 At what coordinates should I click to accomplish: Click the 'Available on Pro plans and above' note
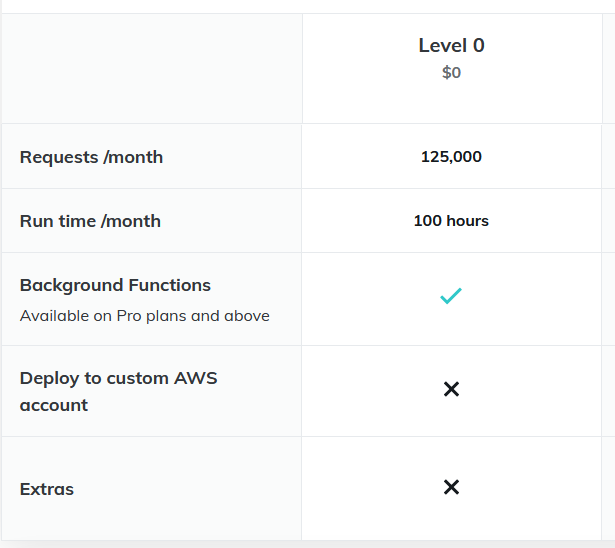click(144, 316)
